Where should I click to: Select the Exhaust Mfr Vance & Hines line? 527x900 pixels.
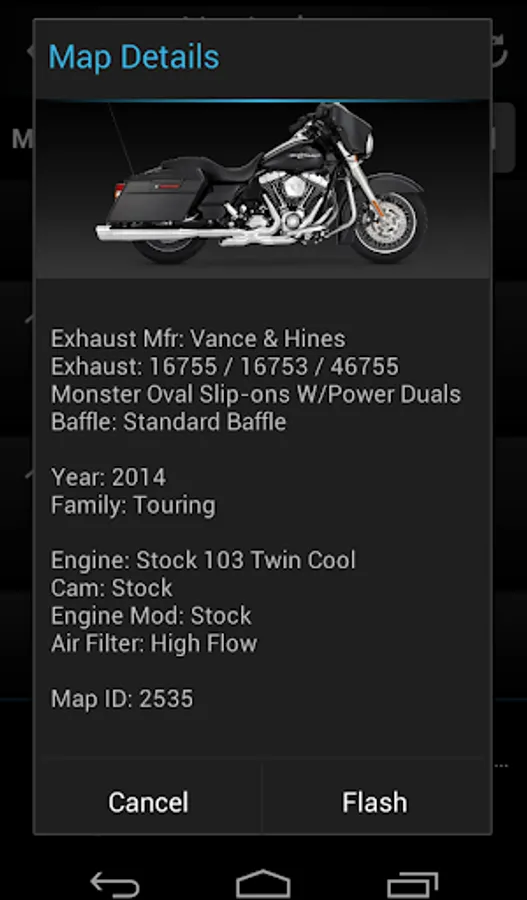click(x=198, y=339)
